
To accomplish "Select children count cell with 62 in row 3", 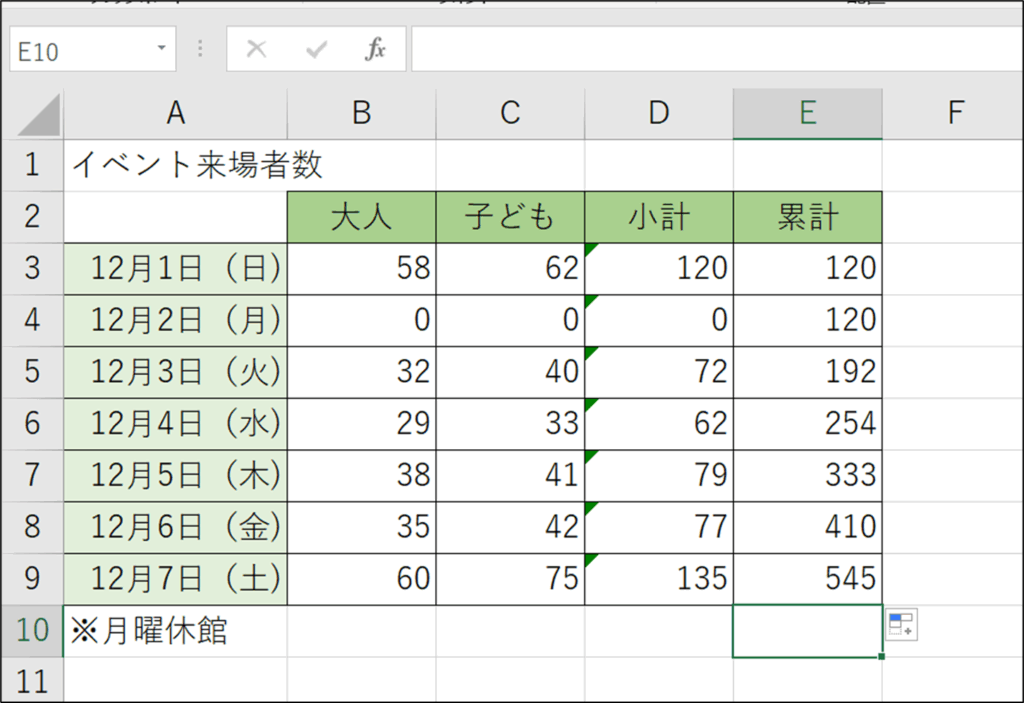I will click(x=510, y=269).
